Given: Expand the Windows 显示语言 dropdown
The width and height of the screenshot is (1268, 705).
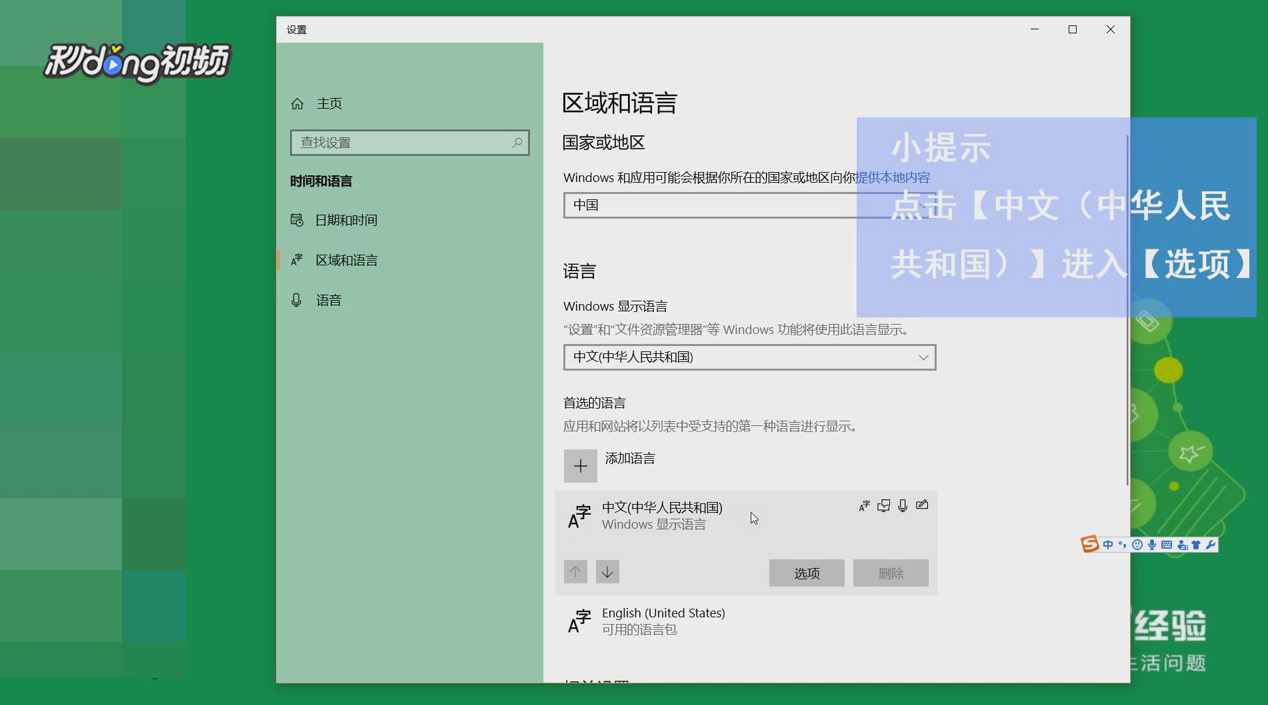Looking at the screenshot, I should pyautogui.click(x=749, y=357).
